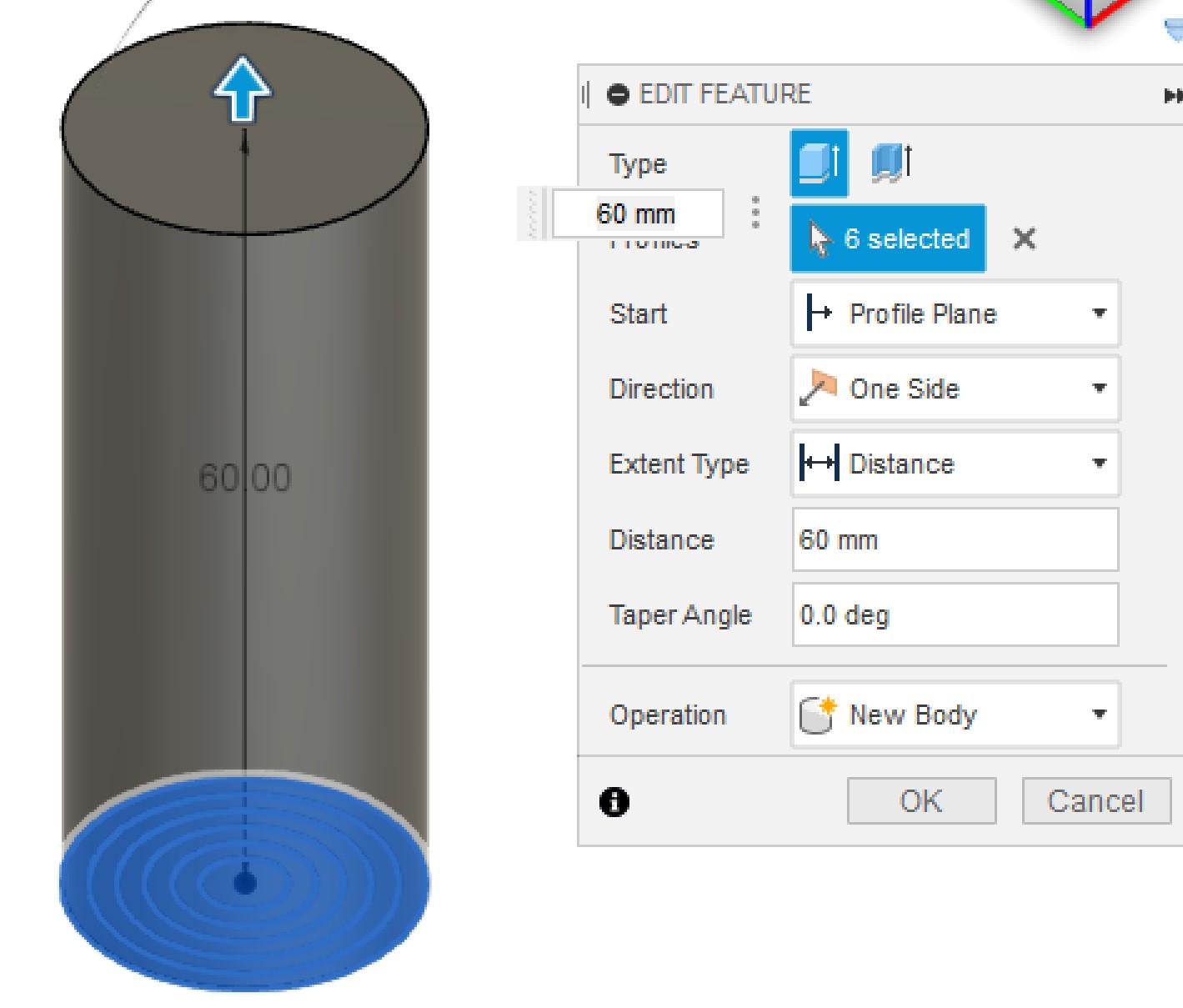1183x1008 pixels.
Task: Open the Operation dropdown showing New Body
Action: (955, 715)
